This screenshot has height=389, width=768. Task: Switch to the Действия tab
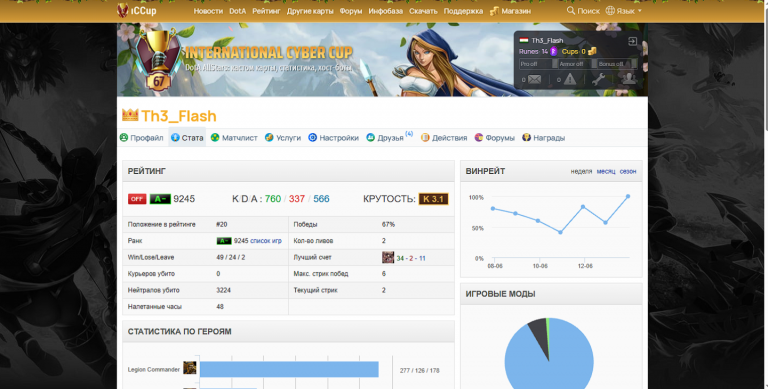(444, 138)
